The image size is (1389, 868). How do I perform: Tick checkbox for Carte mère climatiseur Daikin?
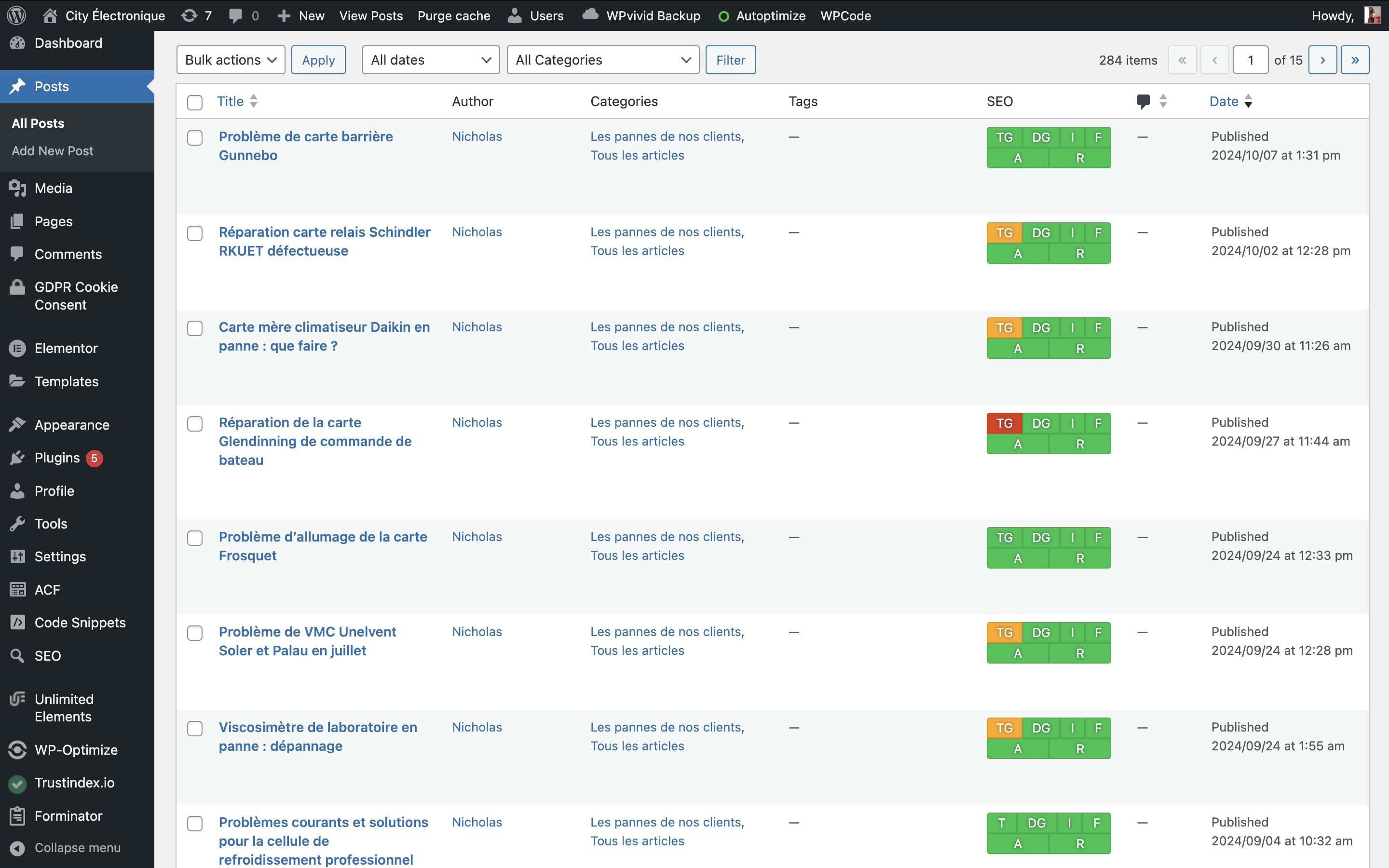[x=194, y=328]
